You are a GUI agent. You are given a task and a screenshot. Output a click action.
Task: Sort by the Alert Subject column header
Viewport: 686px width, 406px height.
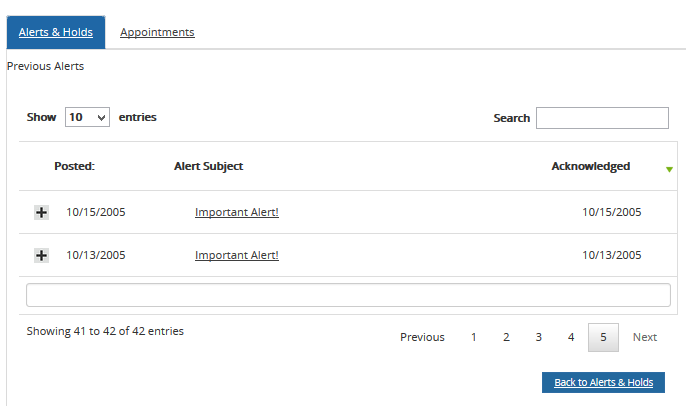[x=208, y=166]
